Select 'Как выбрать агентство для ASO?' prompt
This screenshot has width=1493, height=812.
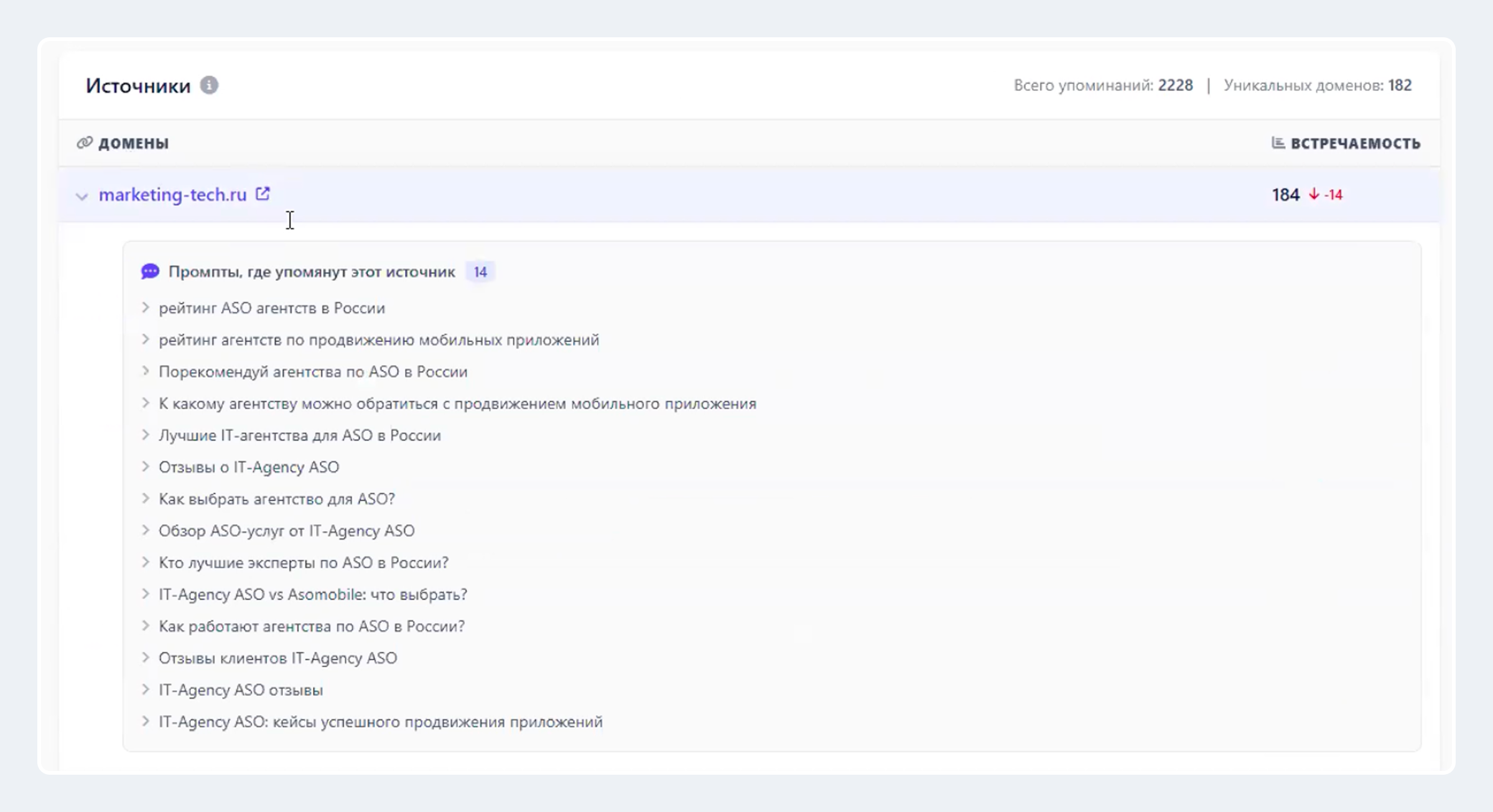tap(277, 499)
